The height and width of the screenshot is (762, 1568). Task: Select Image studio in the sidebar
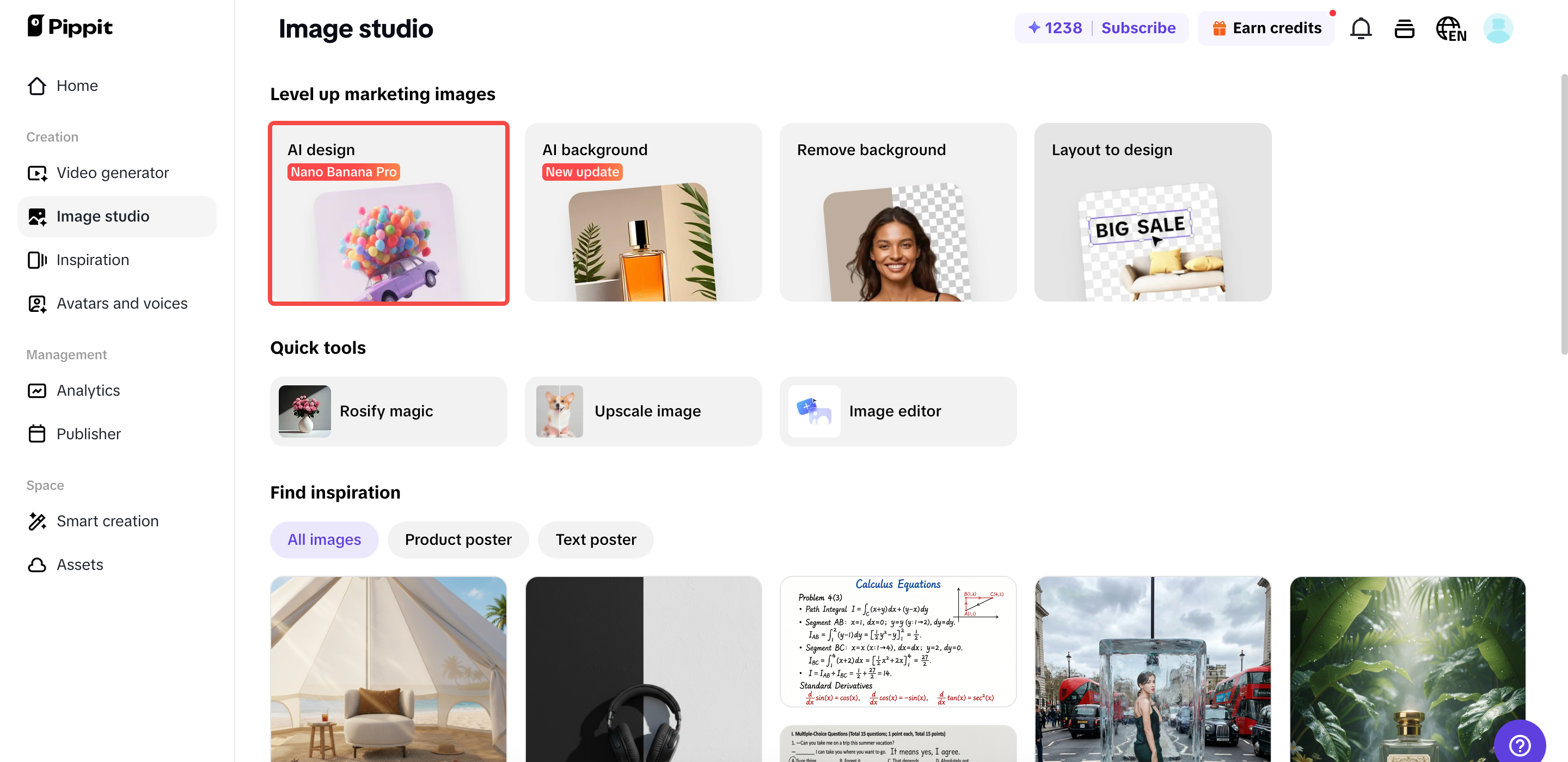pos(102,216)
